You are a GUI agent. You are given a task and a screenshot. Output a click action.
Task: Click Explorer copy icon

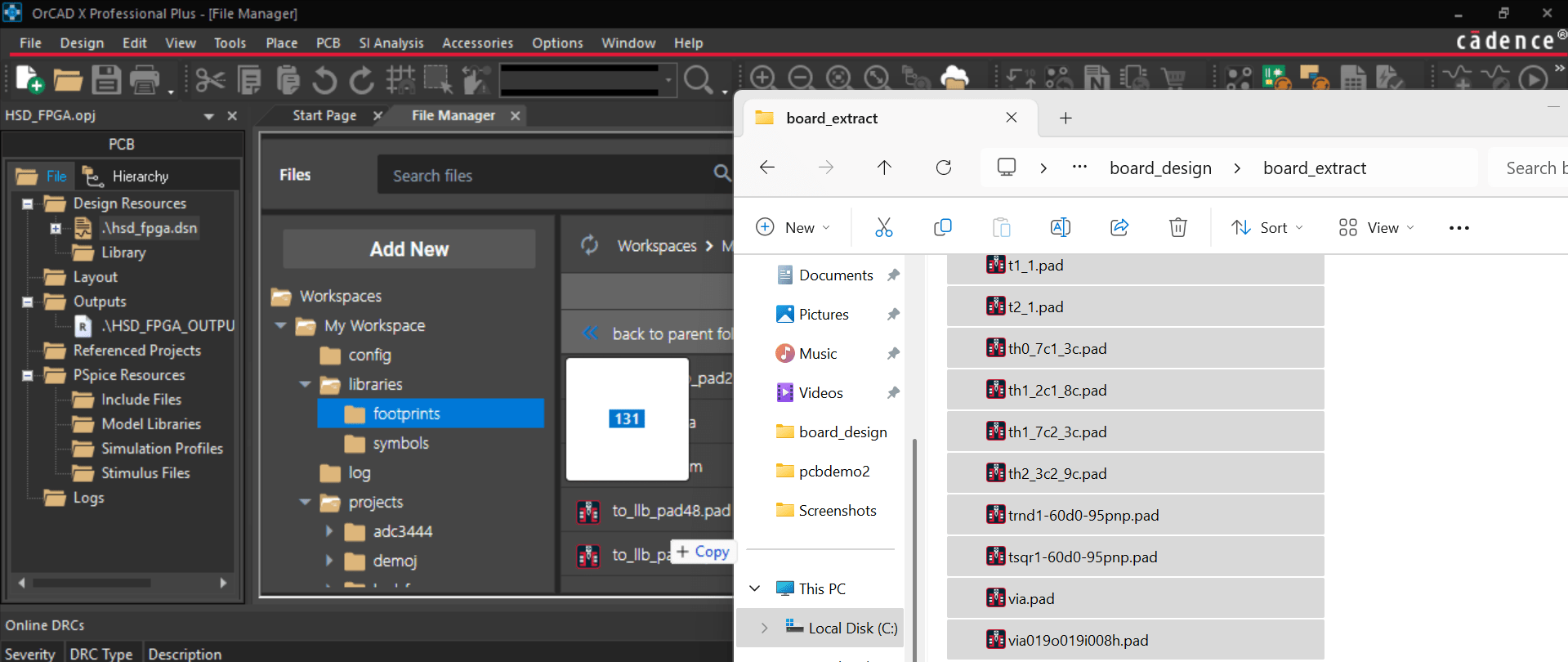coord(942,227)
